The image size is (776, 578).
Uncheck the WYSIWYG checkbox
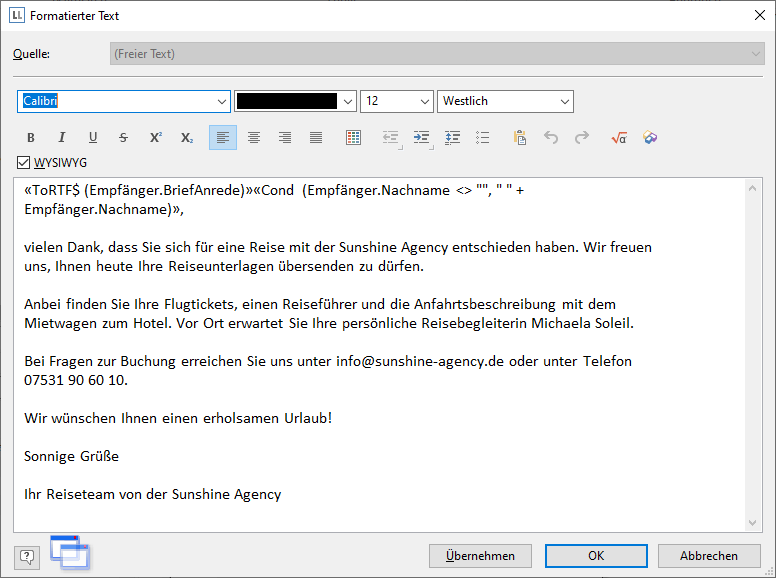coord(24,162)
